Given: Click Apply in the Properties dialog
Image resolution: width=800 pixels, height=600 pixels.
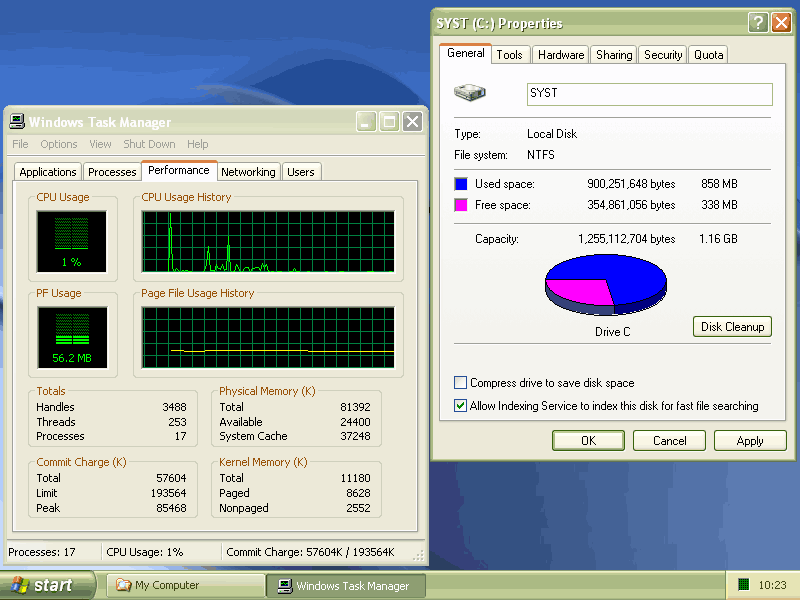Looking at the screenshot, I should (750, 440).
